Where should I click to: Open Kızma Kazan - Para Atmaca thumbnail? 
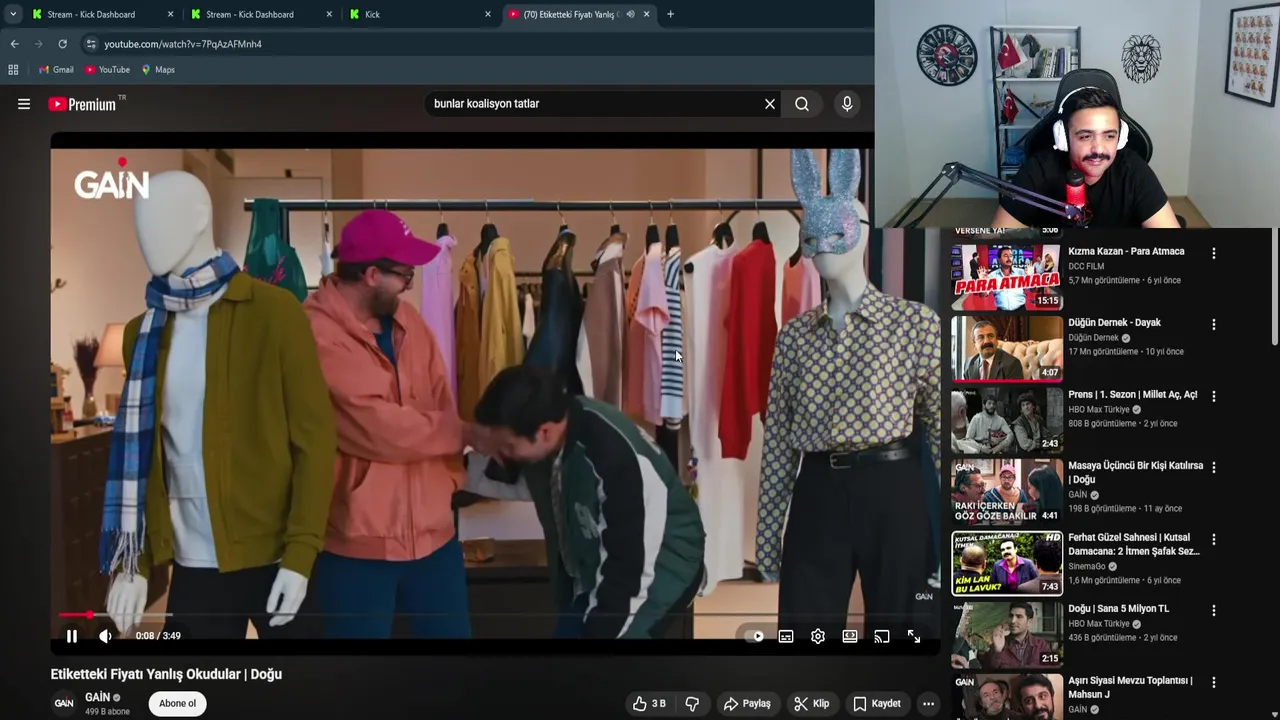coord(1007,277)
